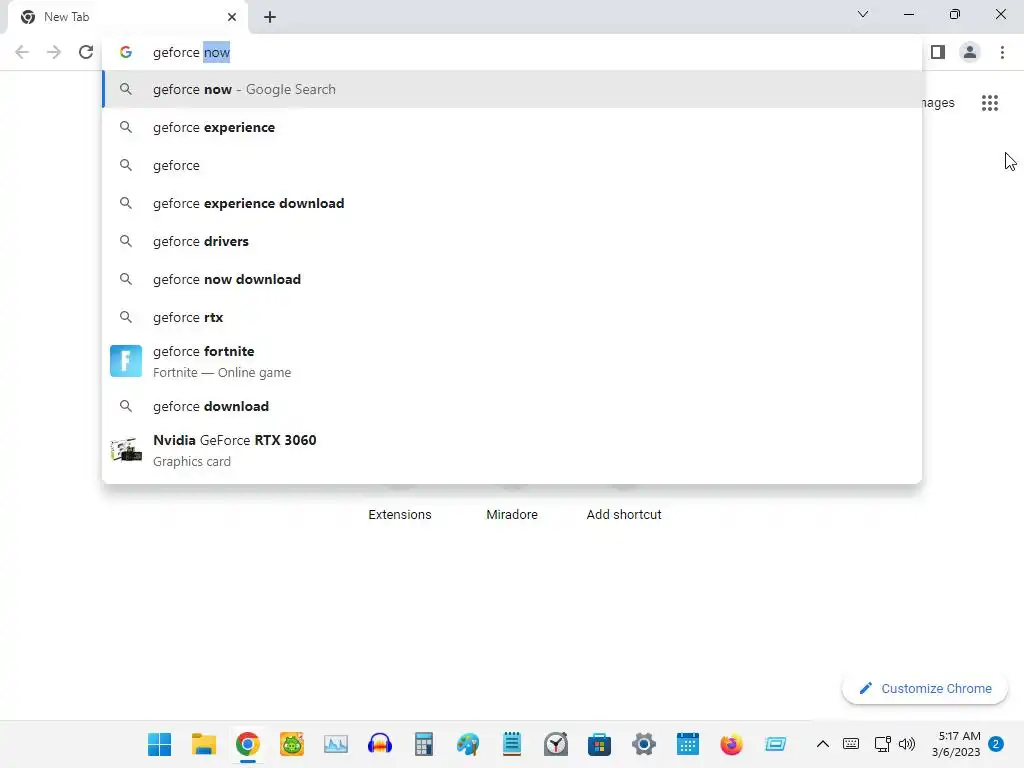Image resolution: width=1024 pixels, height=768 pixels.
Task: Open the Calendar taskbar icon
Action: click(x=688, y=744)
